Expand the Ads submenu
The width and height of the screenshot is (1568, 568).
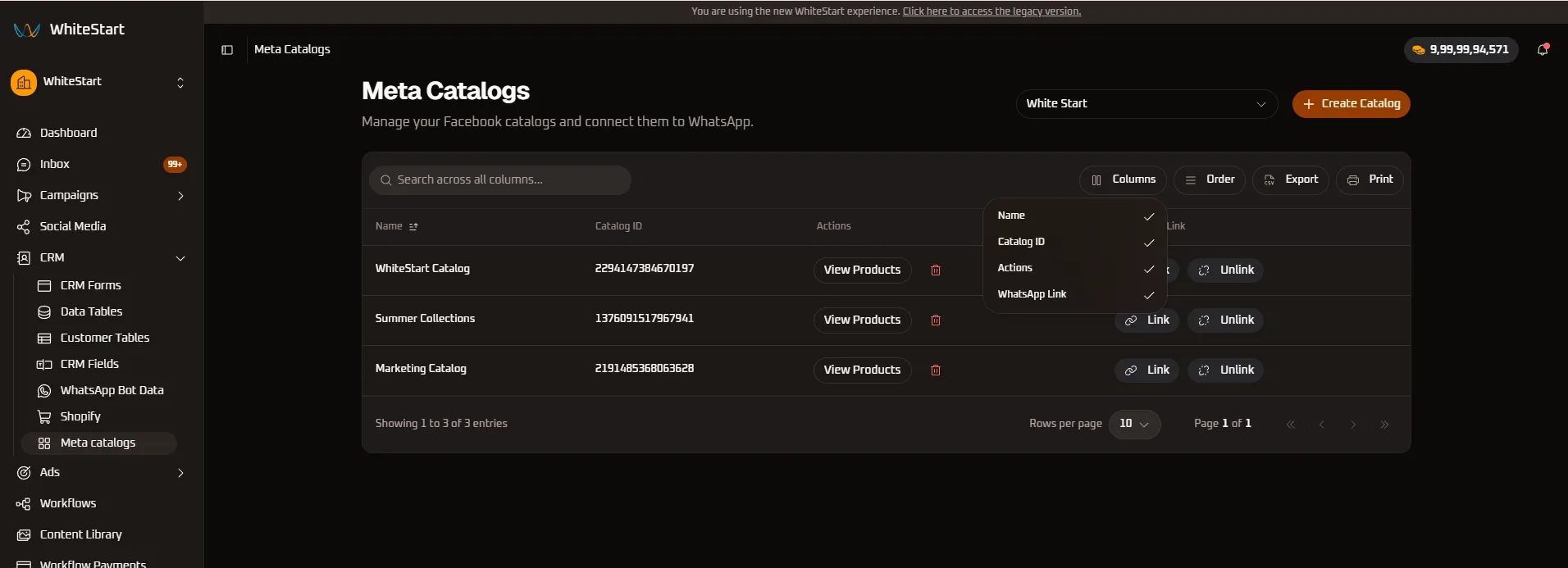[180, 473]
